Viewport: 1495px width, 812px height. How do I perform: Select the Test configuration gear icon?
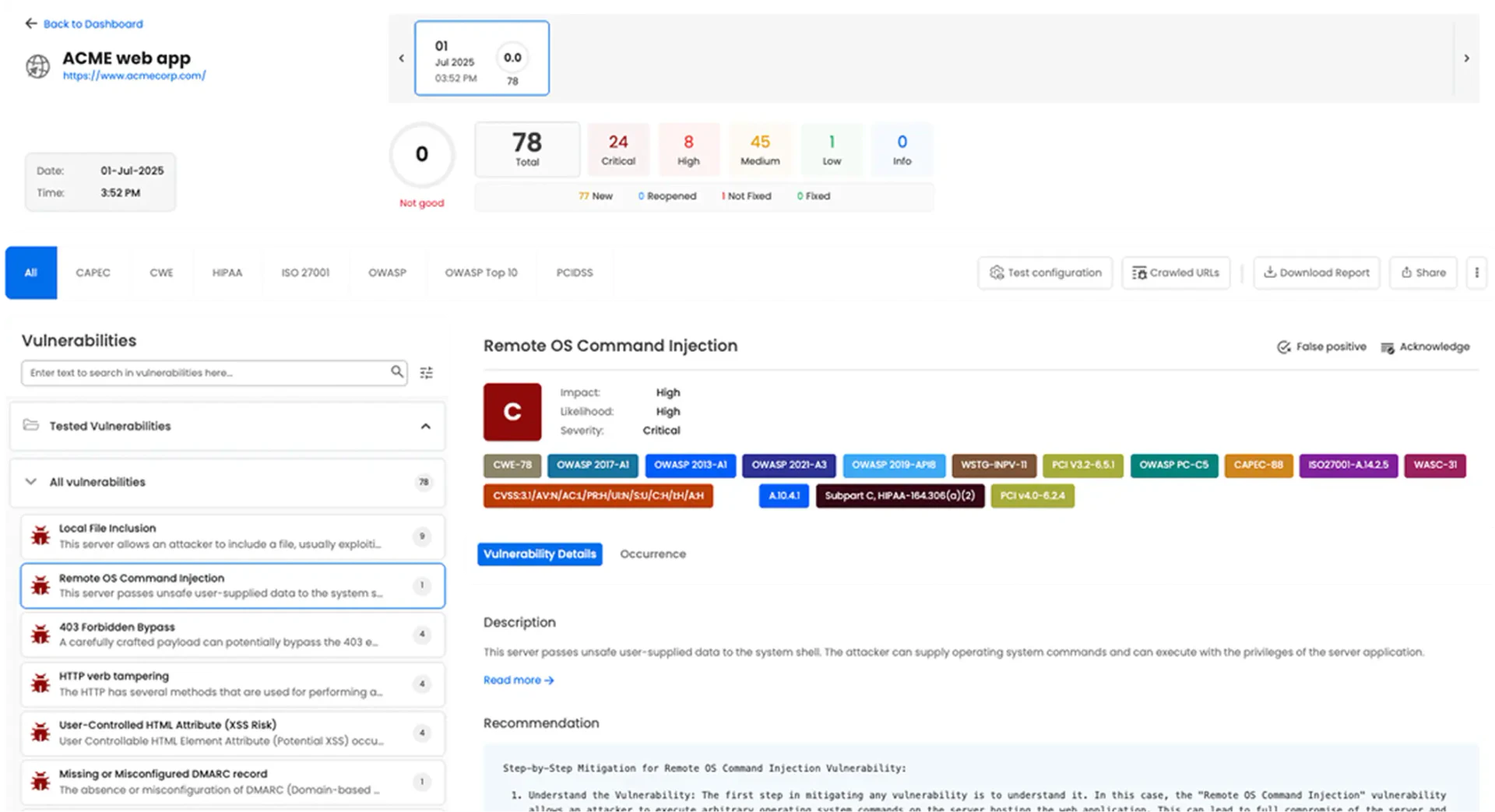996,272
